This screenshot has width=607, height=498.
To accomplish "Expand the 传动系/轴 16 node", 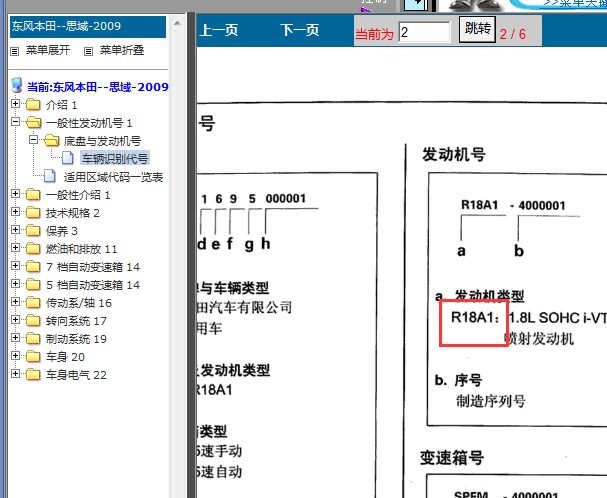I will tap(15, 302).
